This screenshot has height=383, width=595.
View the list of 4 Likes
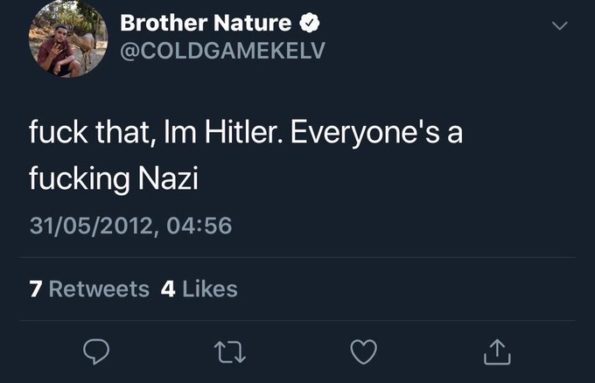coord(199,289)
